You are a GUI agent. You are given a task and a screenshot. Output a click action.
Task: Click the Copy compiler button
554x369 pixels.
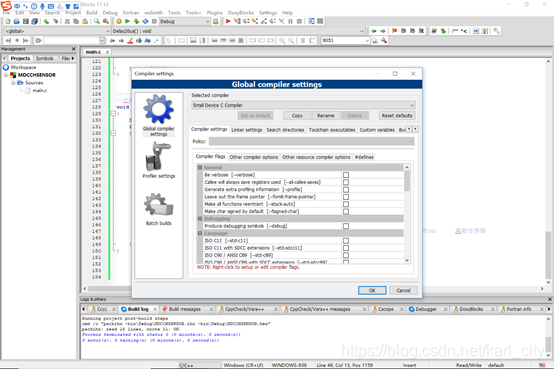click(x=297, y=116)
